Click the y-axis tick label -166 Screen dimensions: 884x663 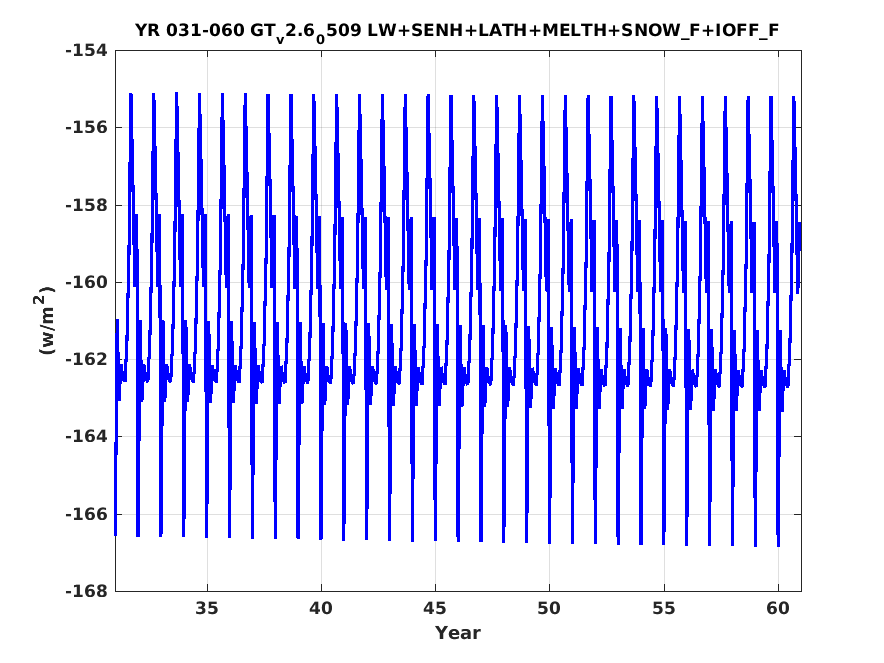pyautogui.click(x=86, y=514)
